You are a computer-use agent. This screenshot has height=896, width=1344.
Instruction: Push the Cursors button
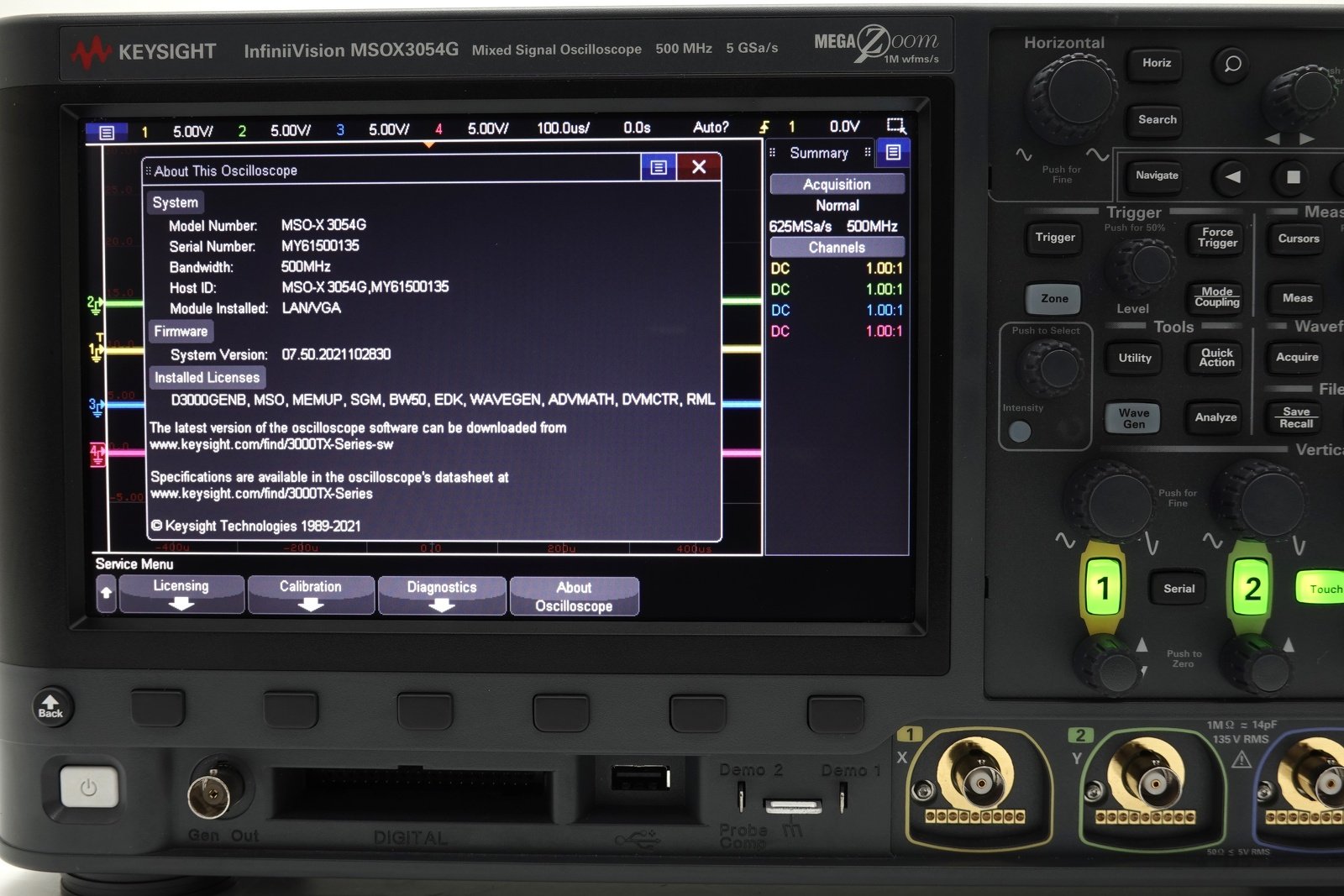tap(1298, 238)
